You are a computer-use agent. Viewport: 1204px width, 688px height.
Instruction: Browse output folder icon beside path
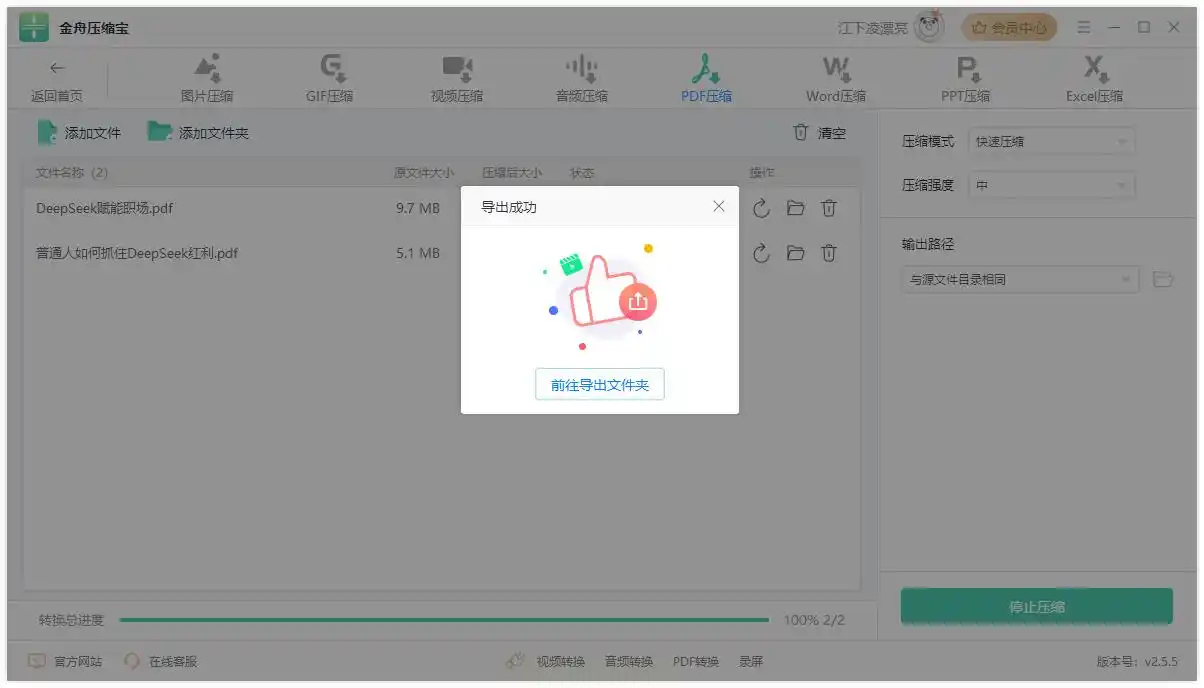coord(1162,280)
